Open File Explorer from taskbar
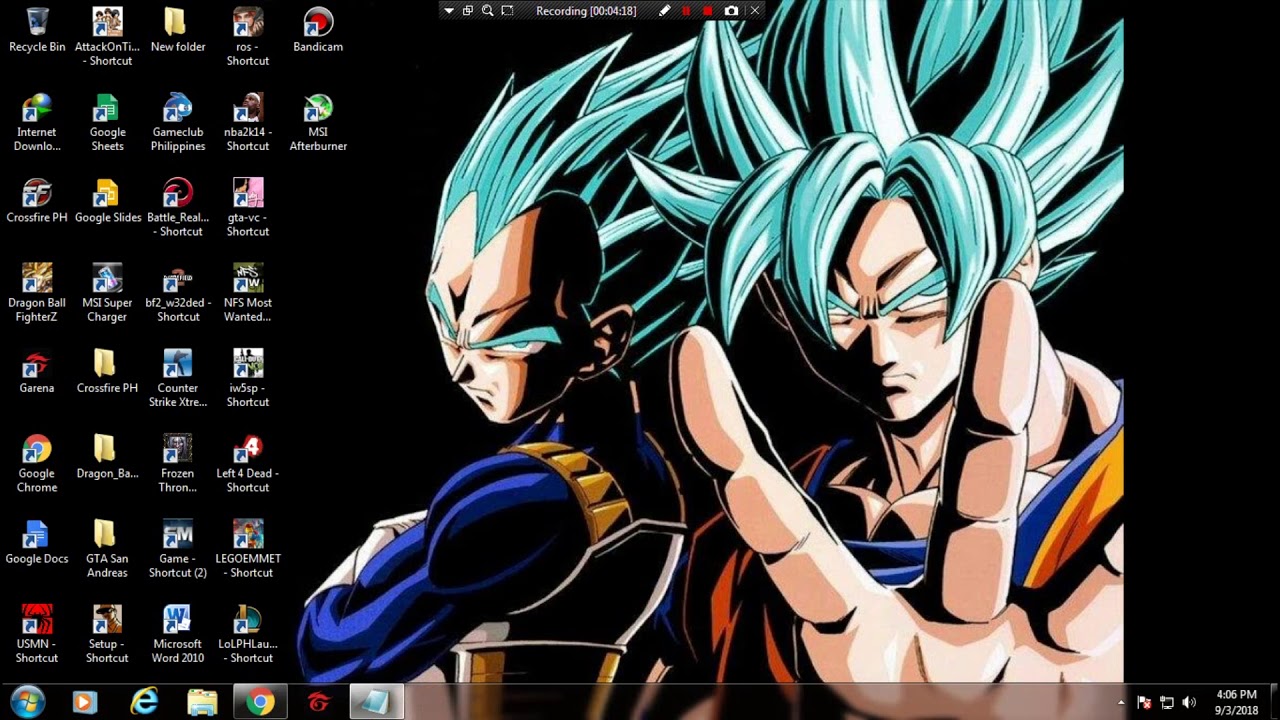The height and width of the screenshot is (720, 1280). 202,702
